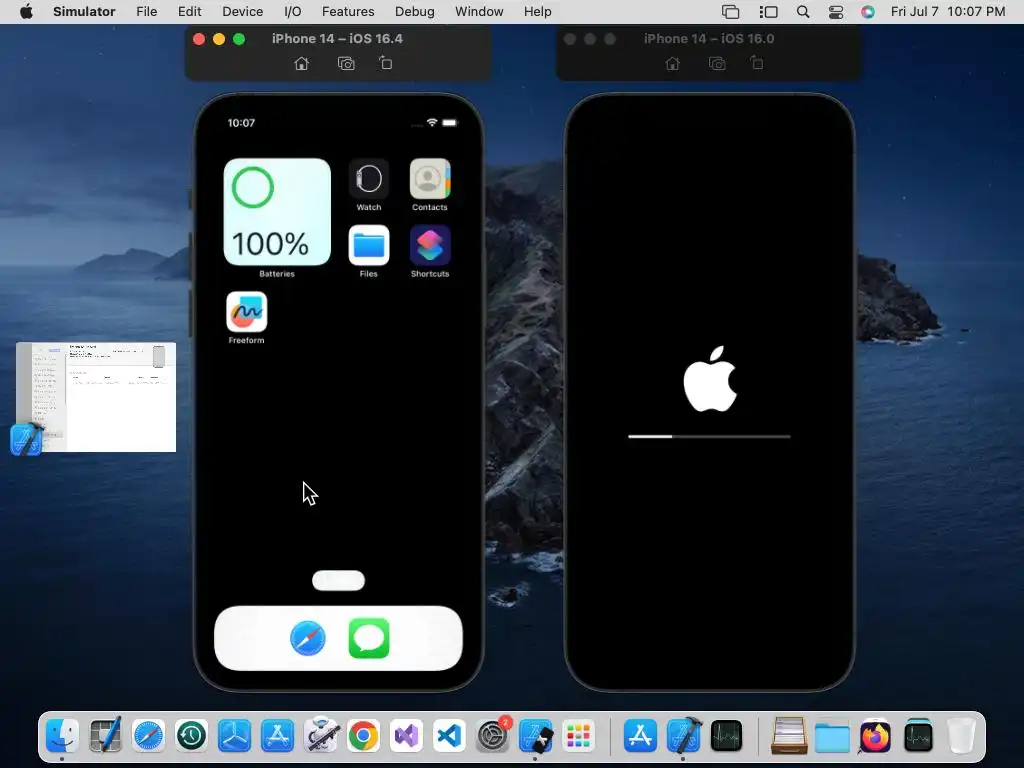Screen dimensions: 1024x768
Task: Open Safari in the iPhone dock
Action: click(308, 638)
